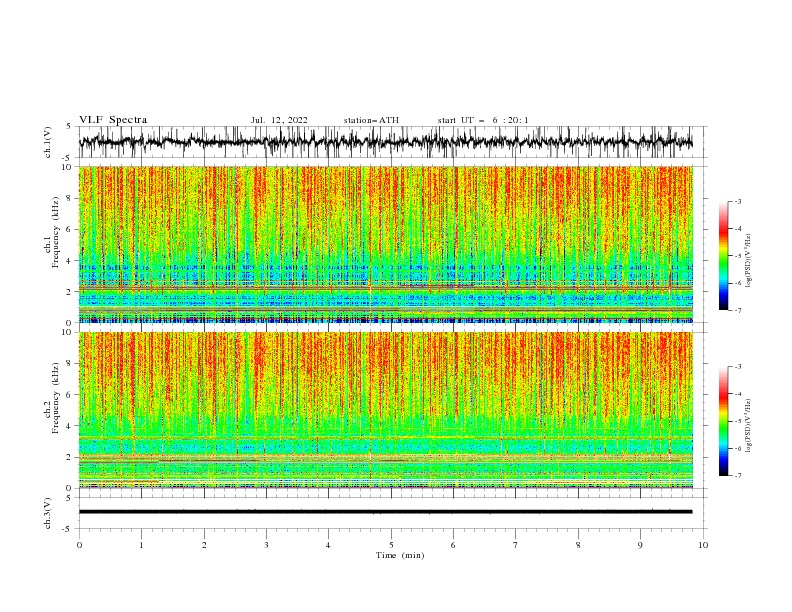Click the ch.1 colorbar "log(PSD)(V²/Hz)" label
The height and width of the screenshot is (612, 792).
pos(749,261)
